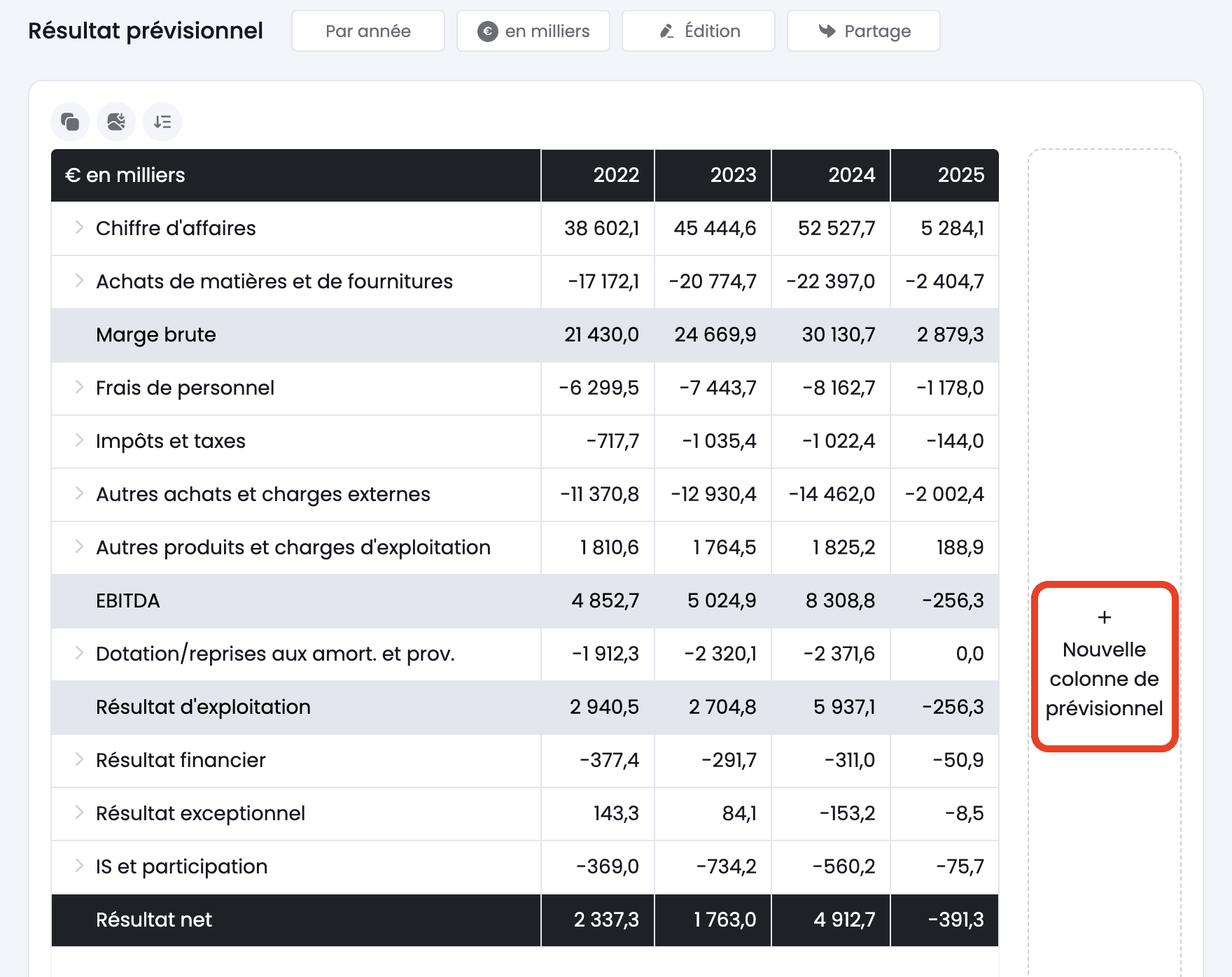The height and width of the screenshot is (977, 1232).
Task: Click the 'Par année' button
Action: pyautogui.click(x=368, y=31)
